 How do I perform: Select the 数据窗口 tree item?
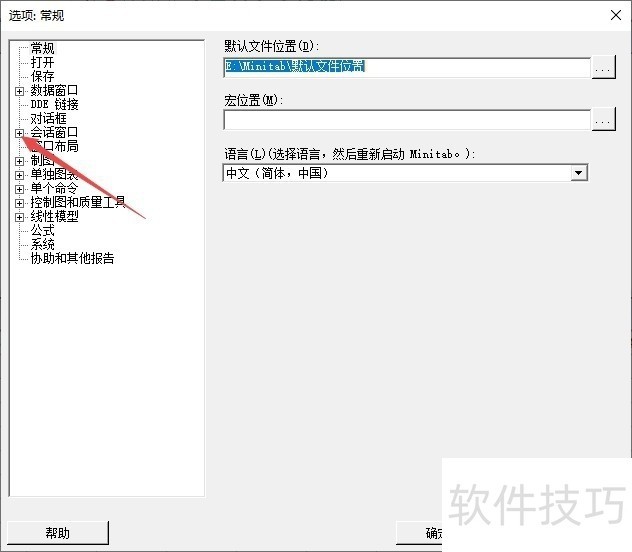tap(54, 90)
